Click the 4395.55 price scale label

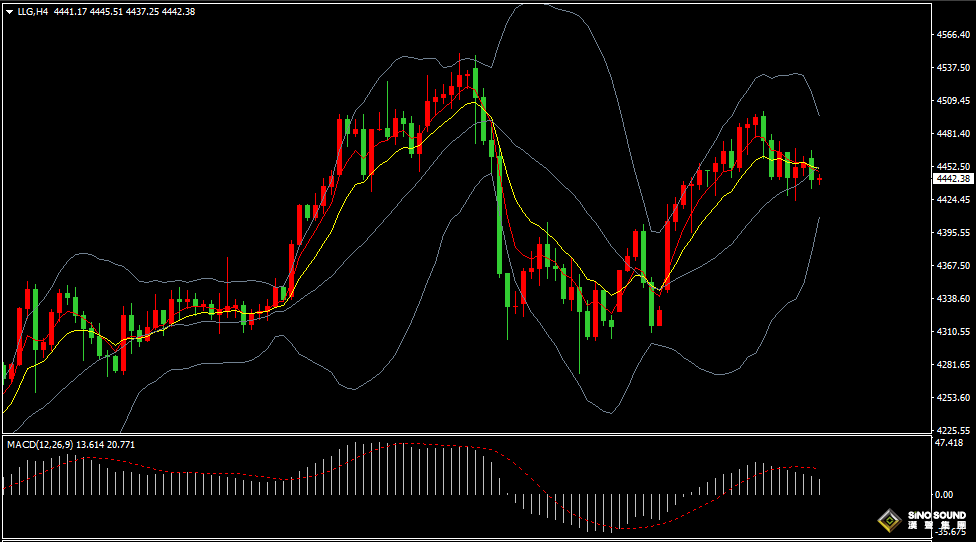coord(951,232)
